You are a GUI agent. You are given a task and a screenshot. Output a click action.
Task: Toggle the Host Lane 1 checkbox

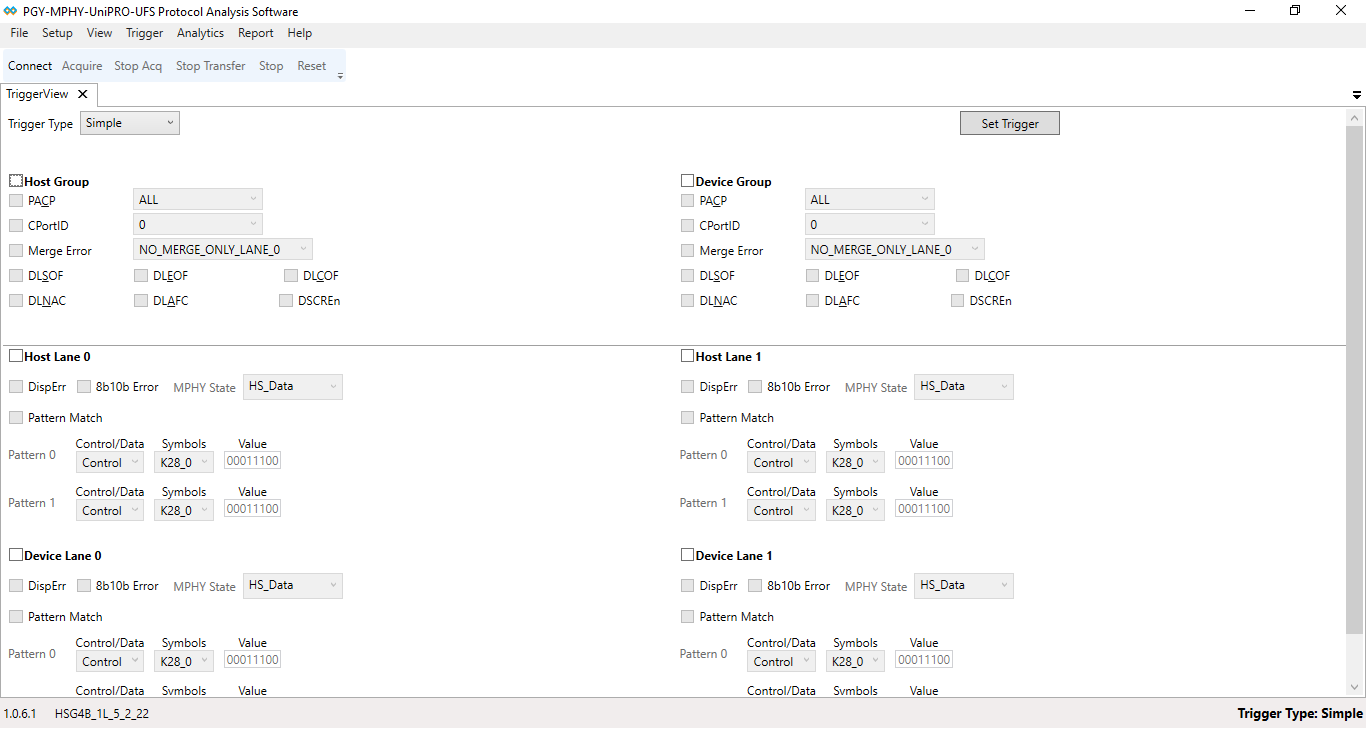click(x=687, y=356)
